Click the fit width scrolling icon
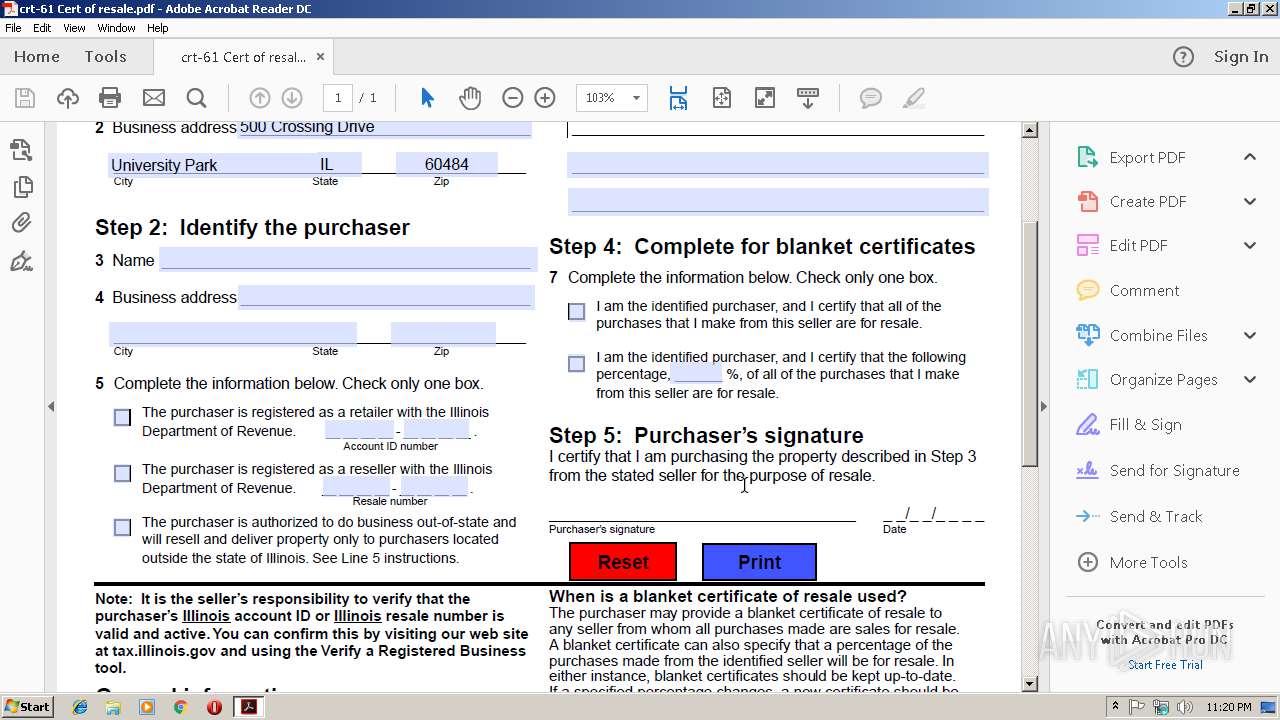 (678, 98)
